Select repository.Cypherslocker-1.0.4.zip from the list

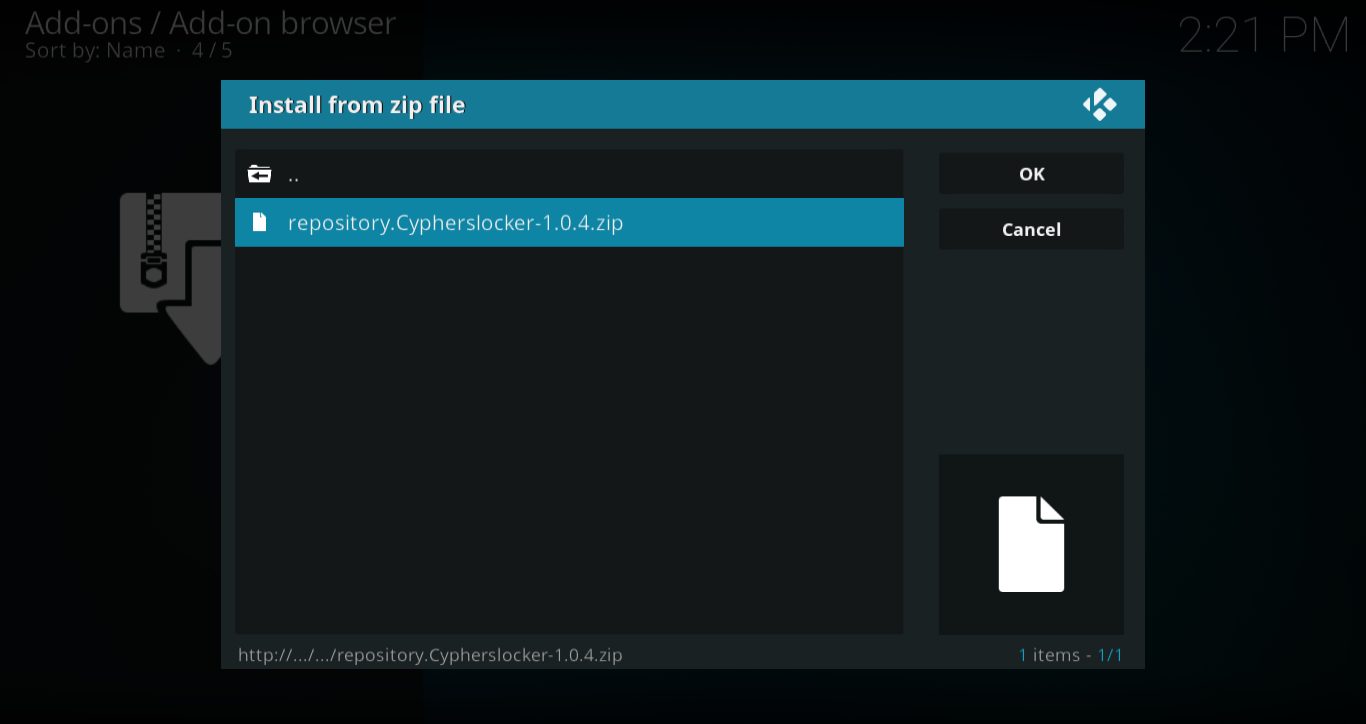569,222
